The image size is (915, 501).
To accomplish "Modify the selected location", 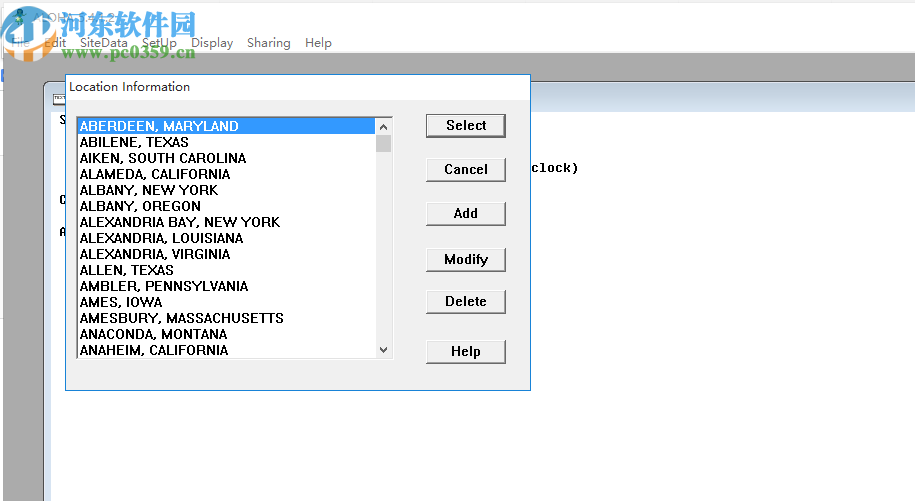I will click(x=466, y=260).
